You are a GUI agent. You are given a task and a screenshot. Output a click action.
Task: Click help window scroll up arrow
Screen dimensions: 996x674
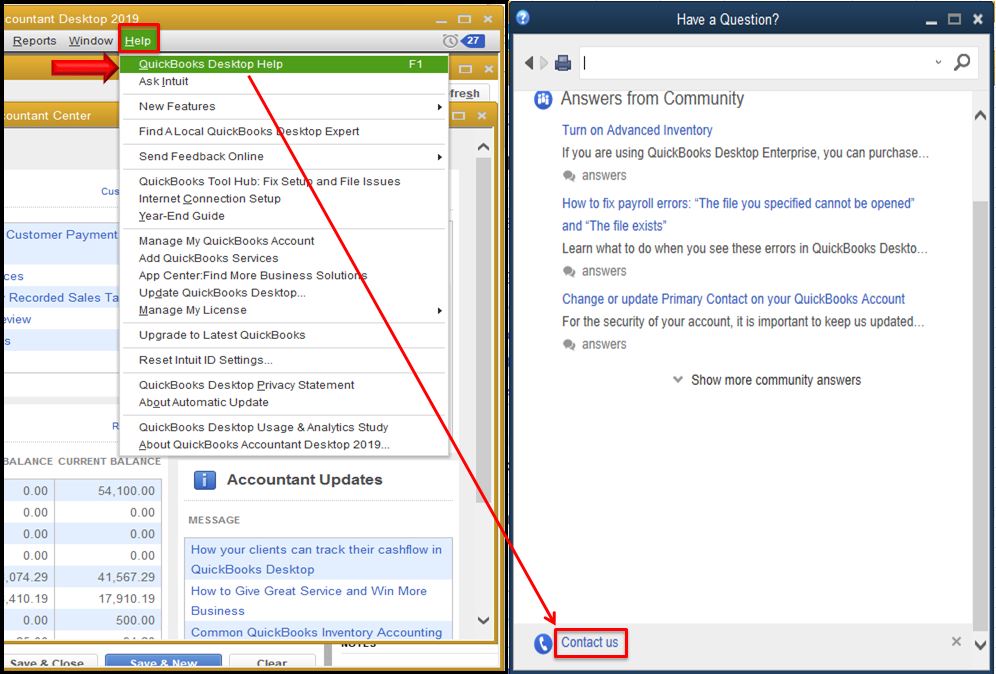coord(980,115)
